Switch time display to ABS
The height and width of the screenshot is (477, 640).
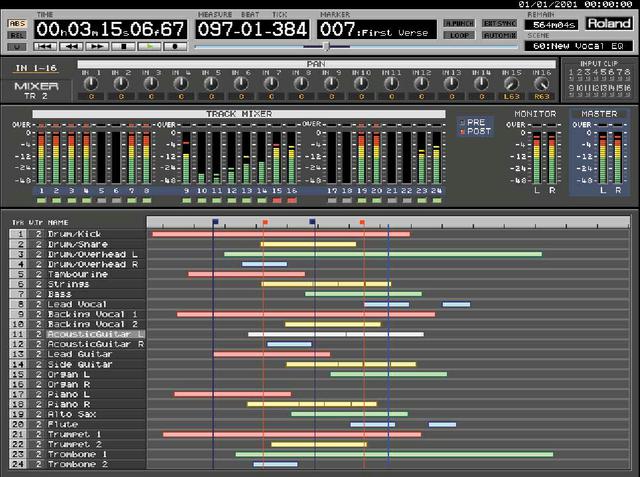coord(17,22)
